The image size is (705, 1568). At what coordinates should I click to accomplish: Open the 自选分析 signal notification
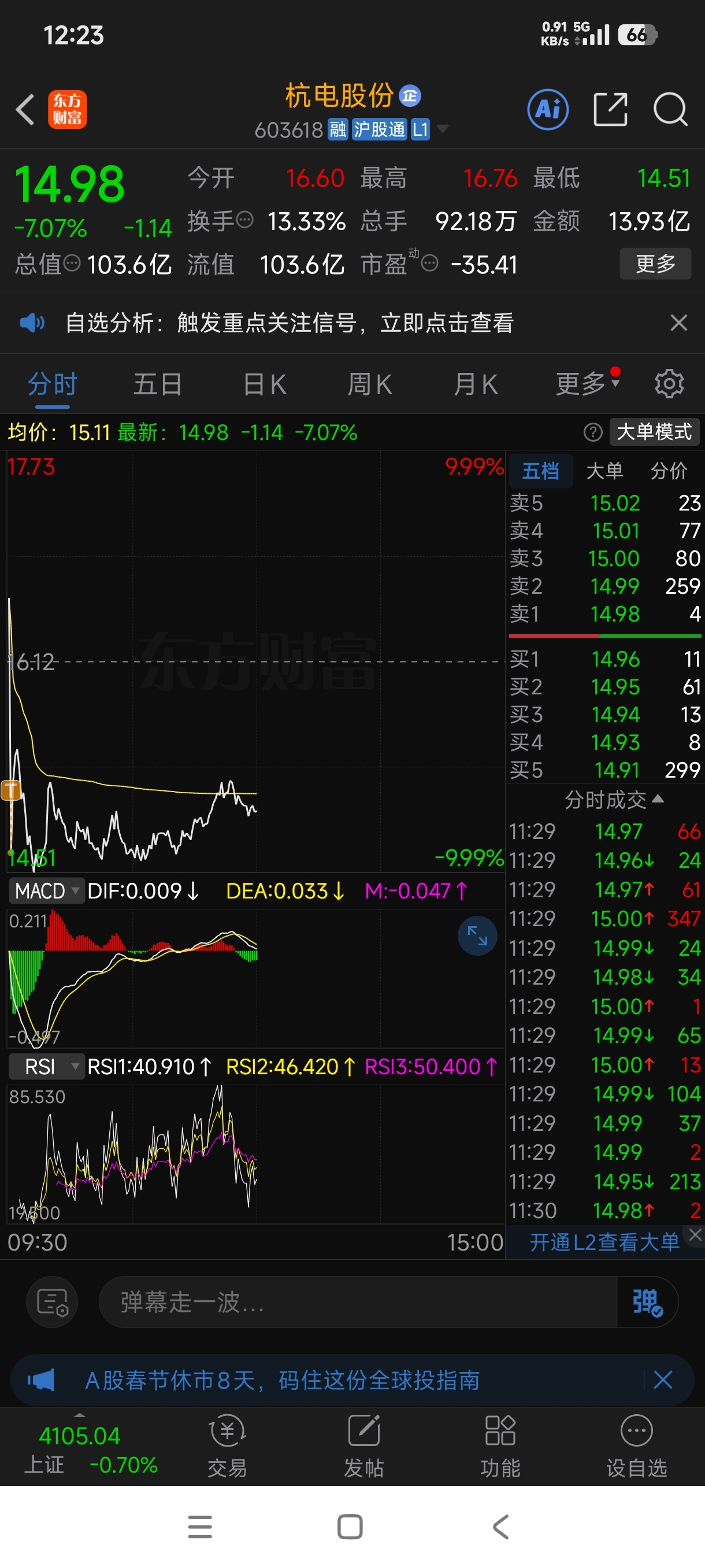click(x=290, y=323)
